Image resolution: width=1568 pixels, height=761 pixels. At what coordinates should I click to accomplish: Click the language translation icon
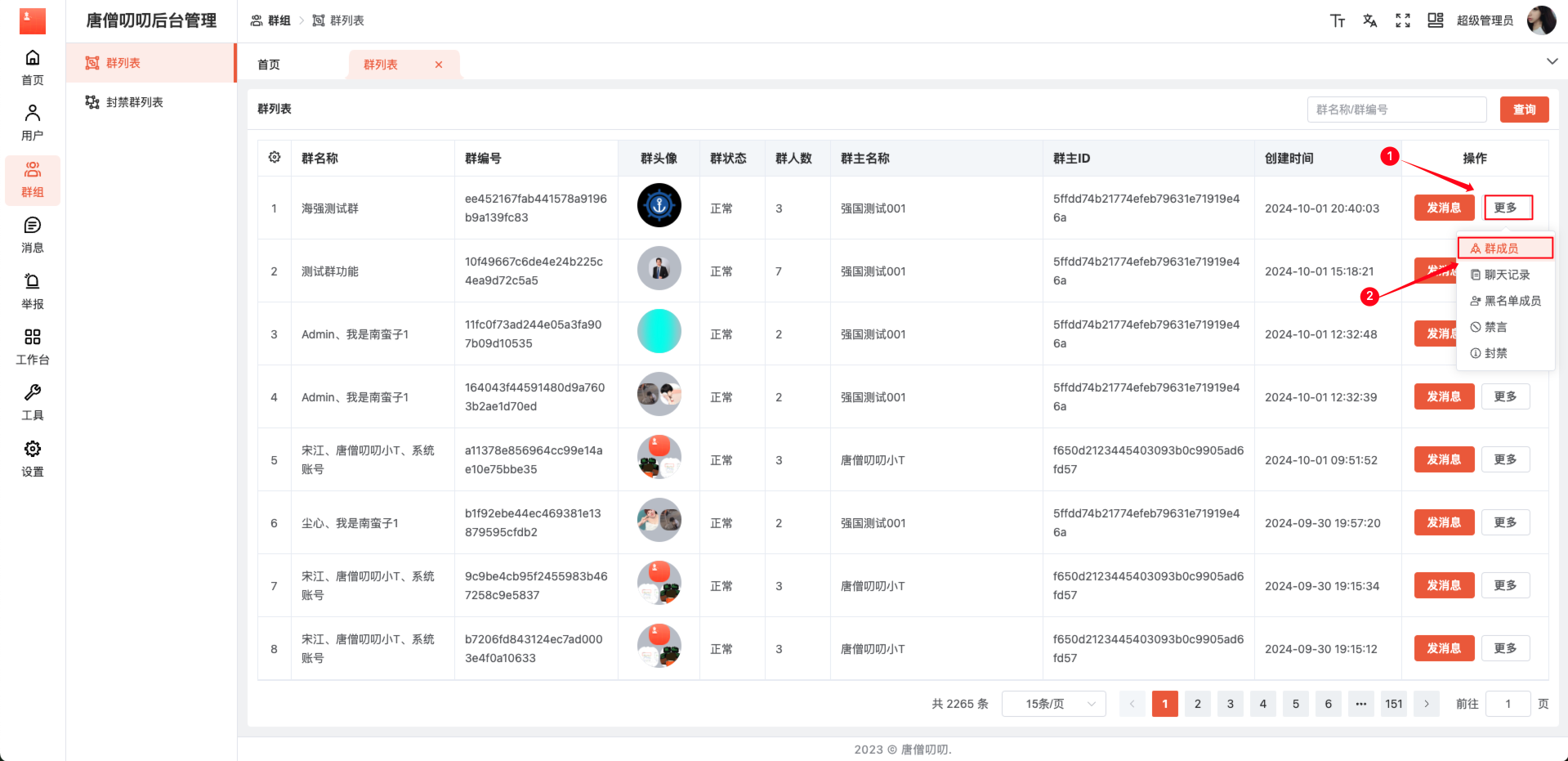pos(1369,20)
